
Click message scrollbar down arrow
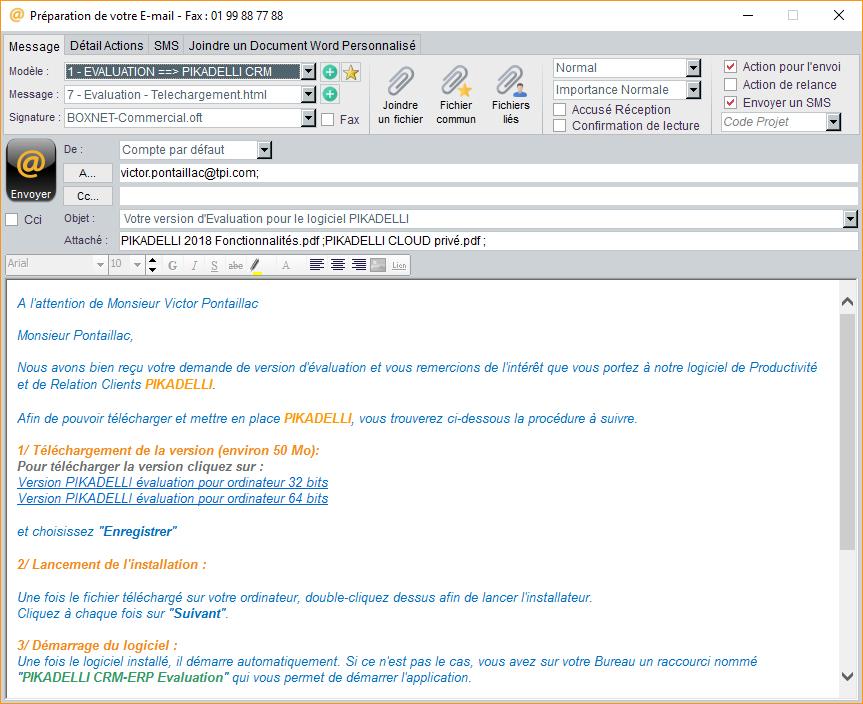[x=848, y=676]
